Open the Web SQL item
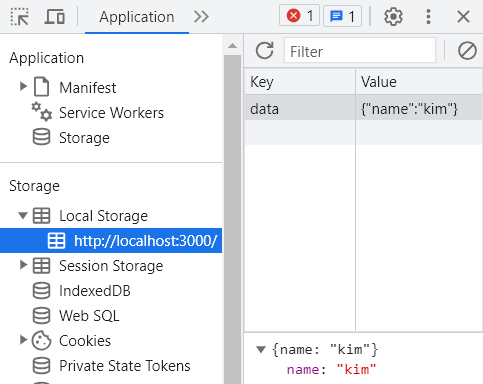Screen dimensions: 483x384 [x=89, y=316]
